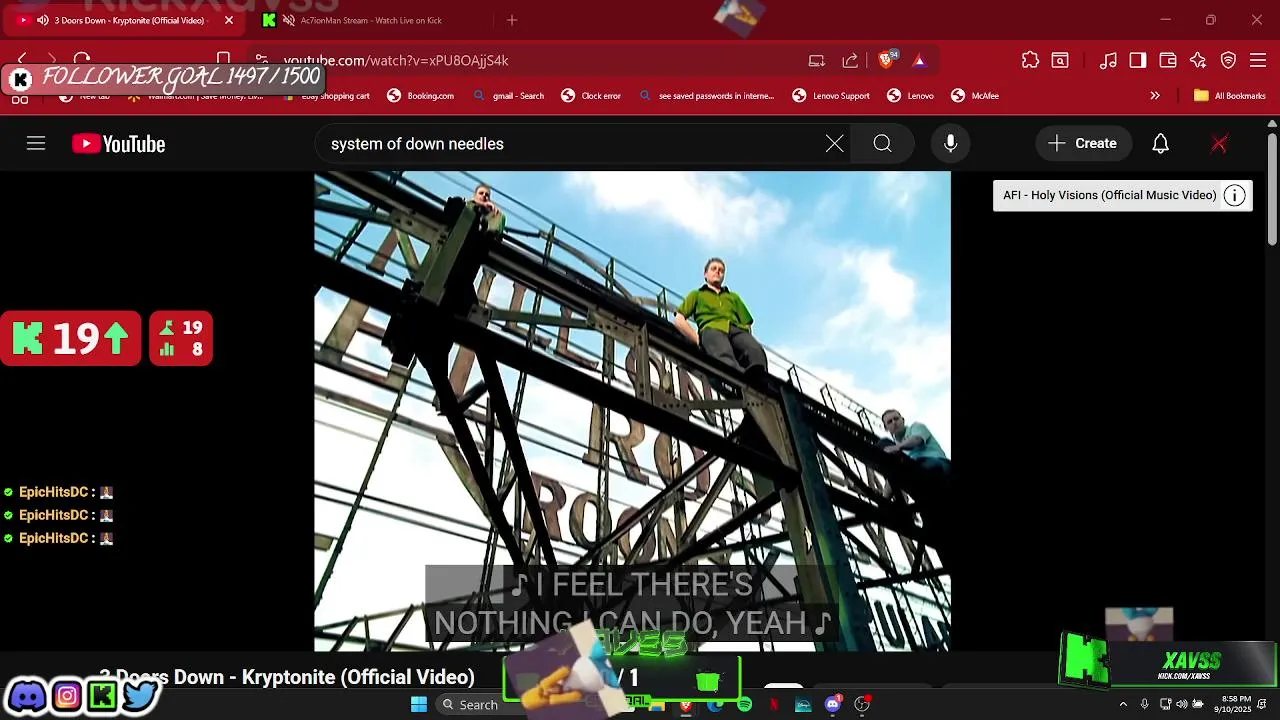Open the Brave VPN shield icon
1280x720 pixels.
tap(1229, 60)
